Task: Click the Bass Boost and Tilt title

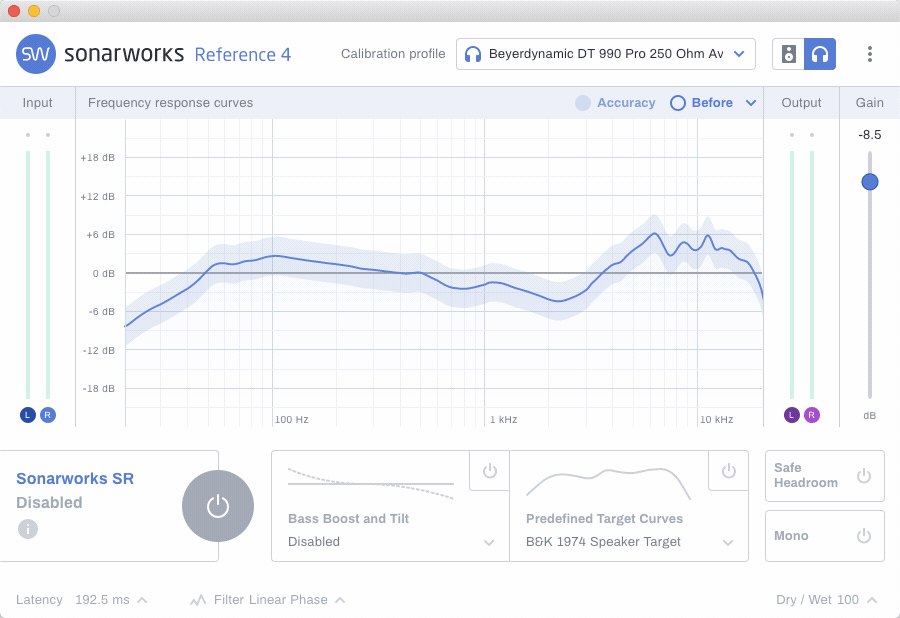Action: coord(348,519)
